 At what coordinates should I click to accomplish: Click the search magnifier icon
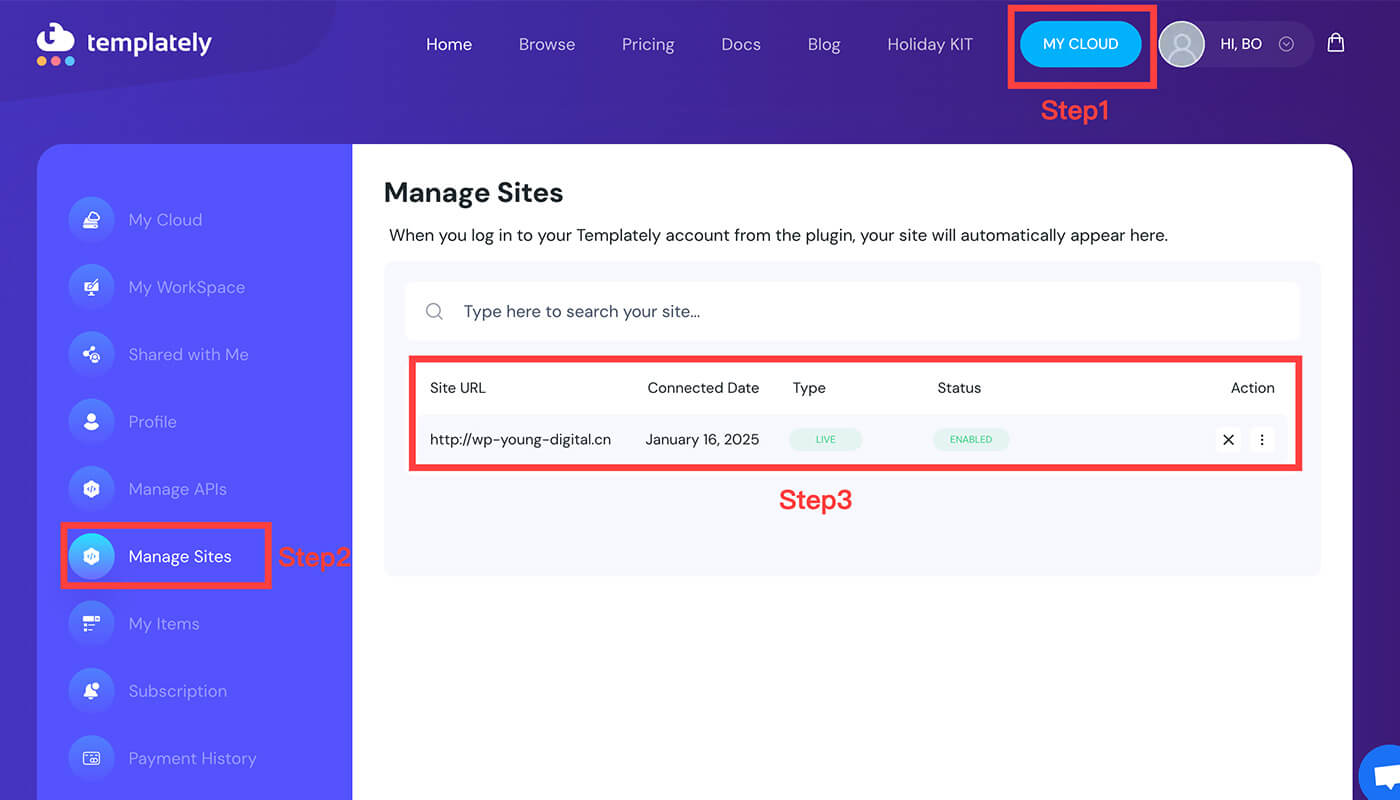point(434,311)
